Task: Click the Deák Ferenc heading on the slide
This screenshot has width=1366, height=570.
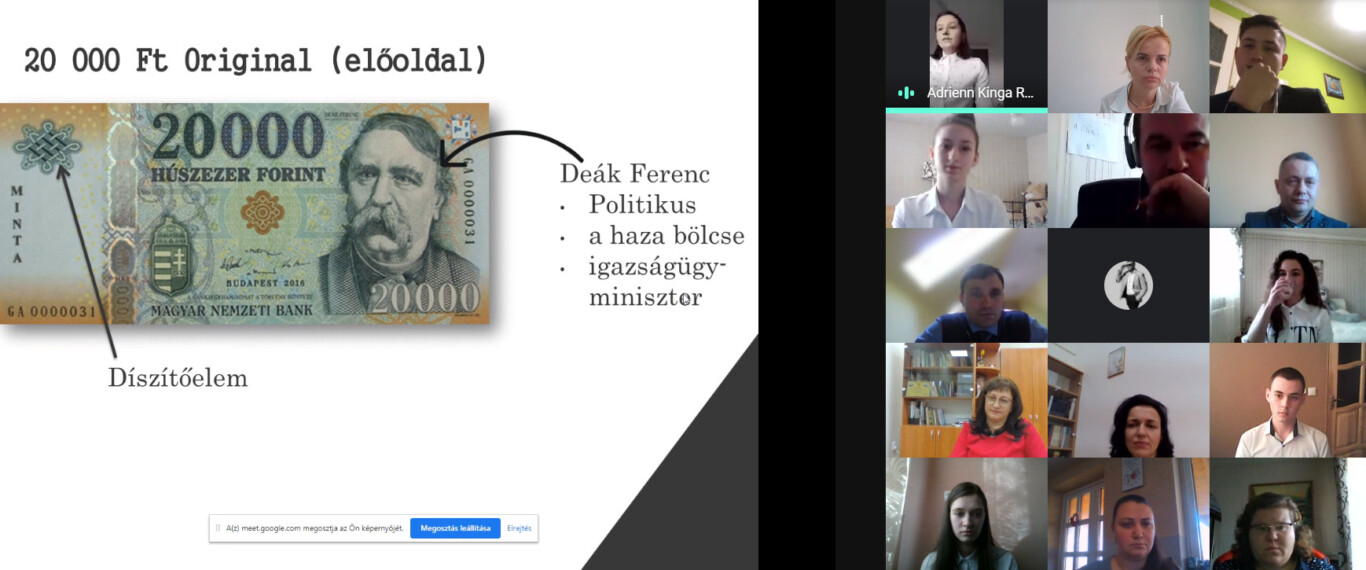Action: tap(634, 174)
